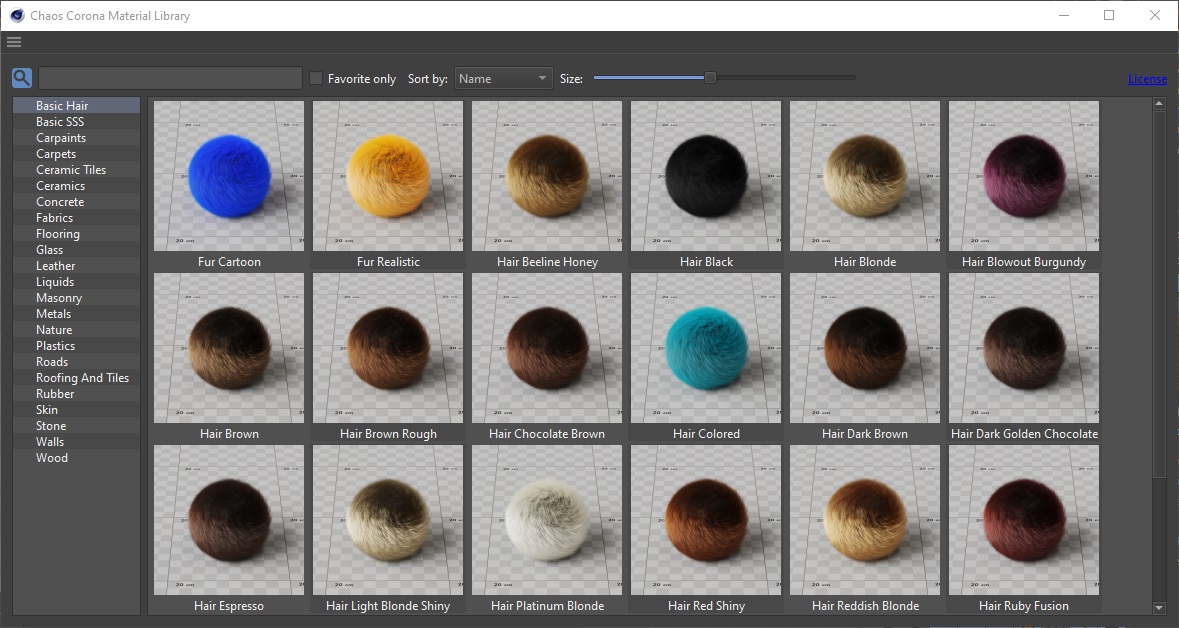Select the cyan Hair Colored thumbnail
This screenshot has height=628, width=1179.
pos(706,348)
